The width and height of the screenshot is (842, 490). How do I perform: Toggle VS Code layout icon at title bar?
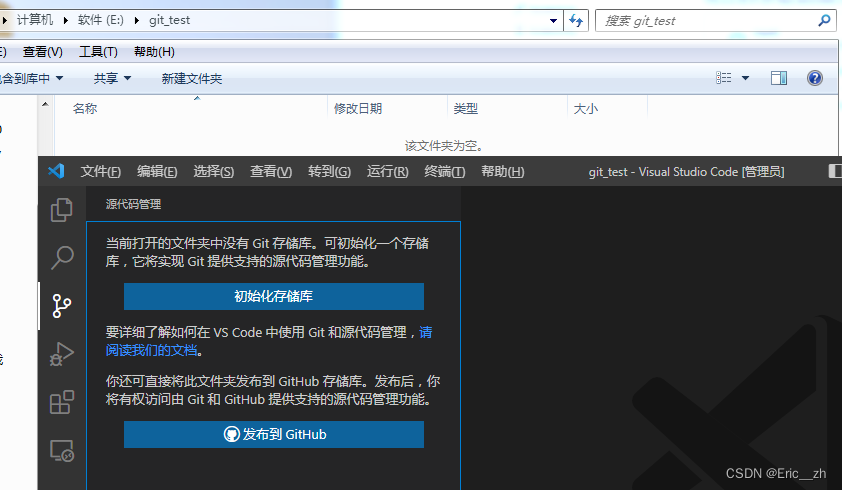pyautogui.click(x=835, y=171)
